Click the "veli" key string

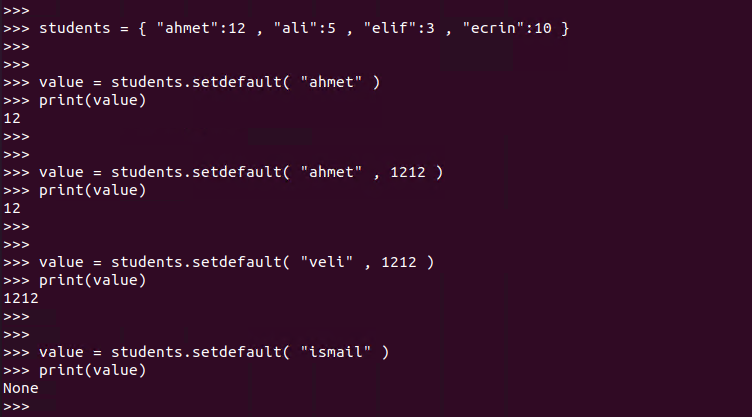pos(327,262)
